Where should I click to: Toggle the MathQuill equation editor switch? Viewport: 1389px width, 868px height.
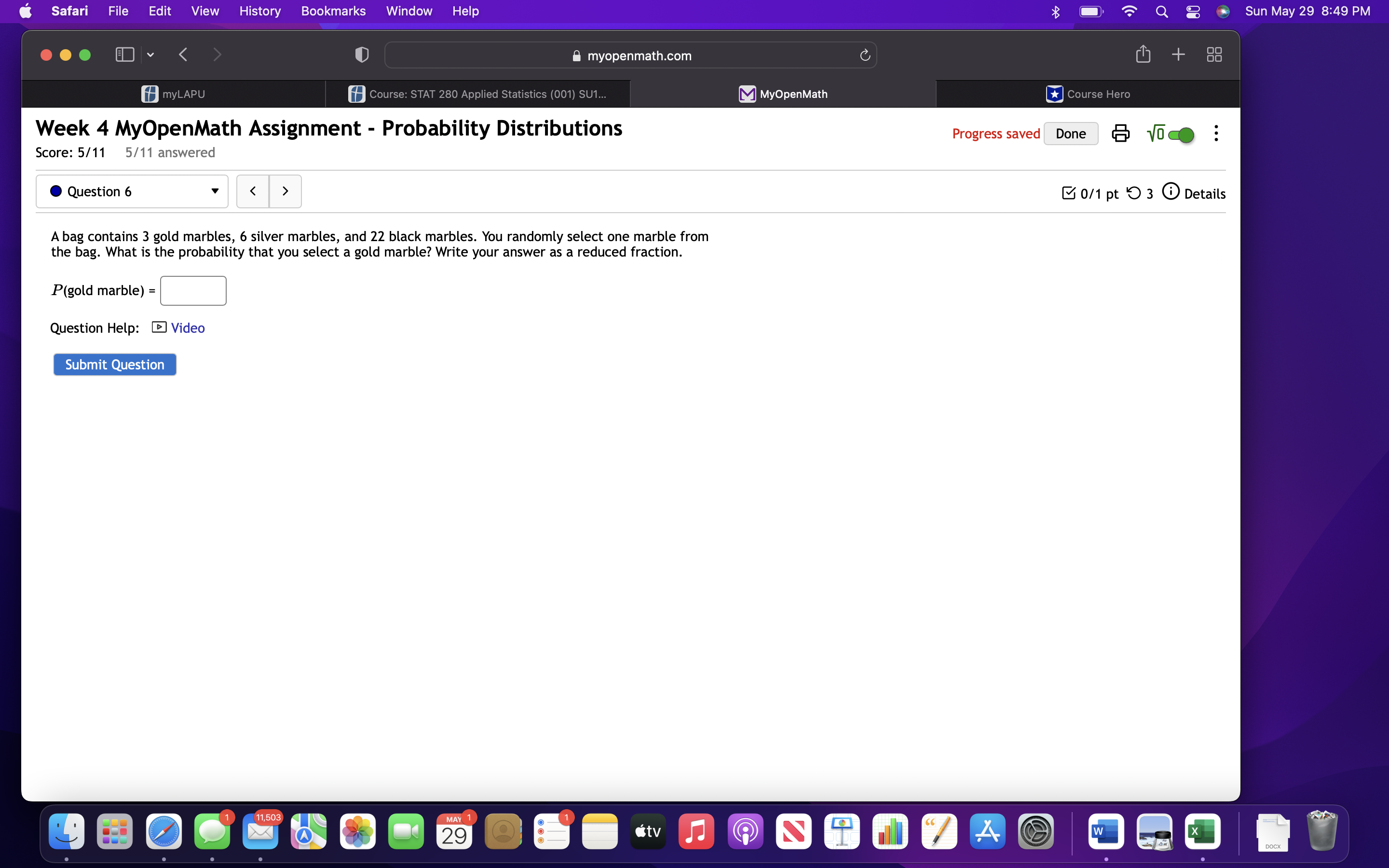[1181, 135]
